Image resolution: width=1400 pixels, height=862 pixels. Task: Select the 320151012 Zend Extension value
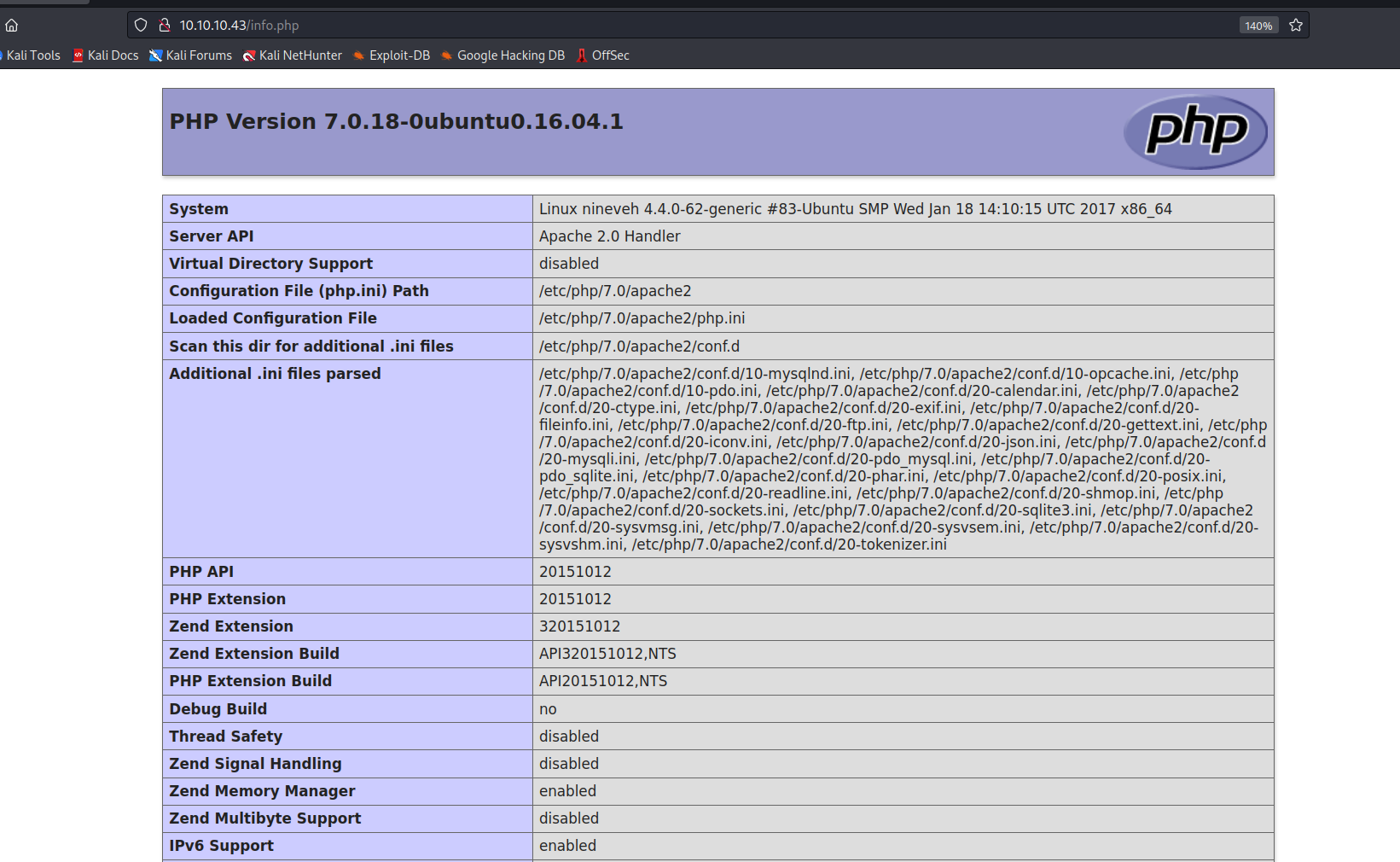click(x=580, y=626)
